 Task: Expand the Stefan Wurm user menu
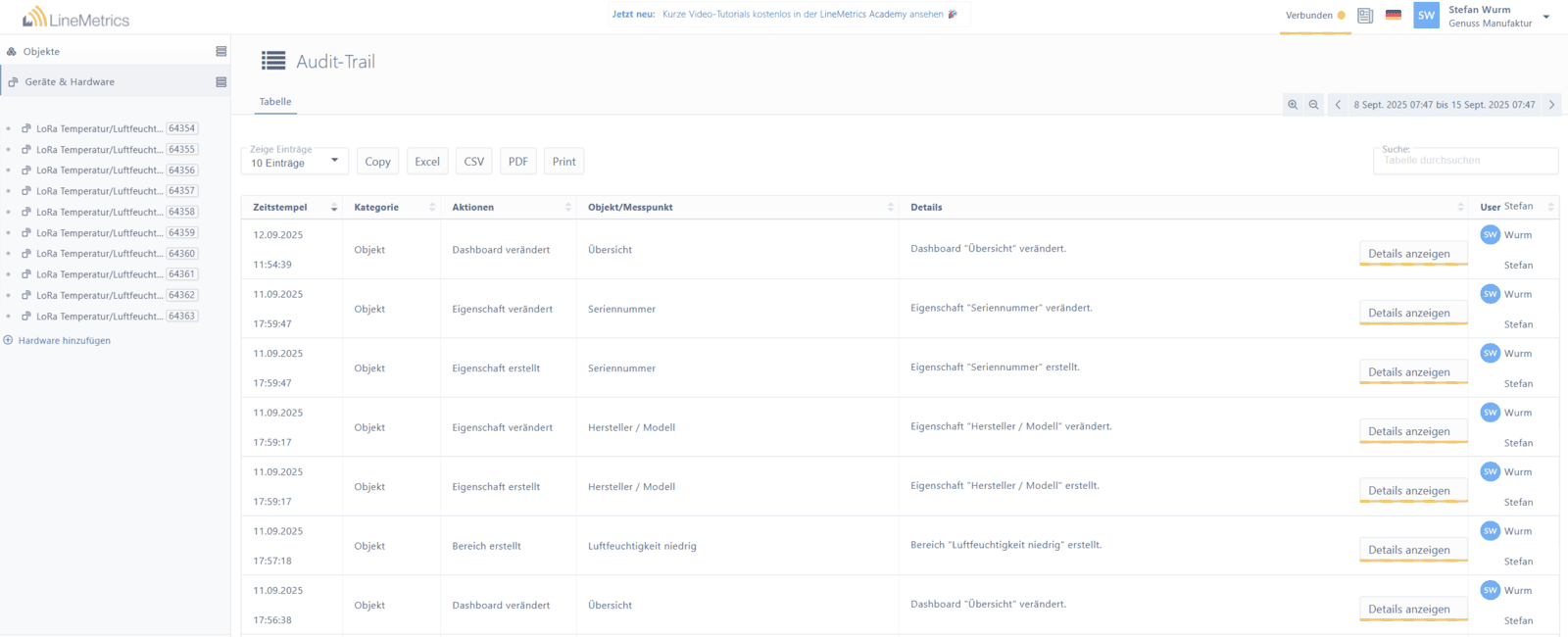point(1545,17)
